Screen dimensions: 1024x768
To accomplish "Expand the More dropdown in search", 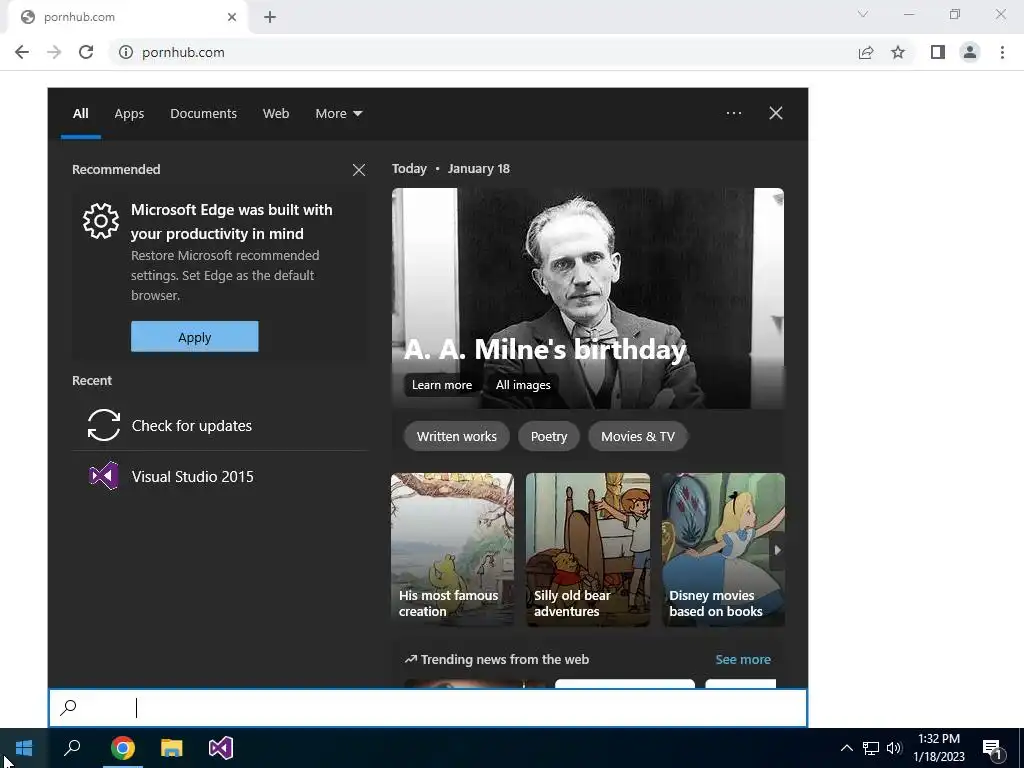I will pos(338,114).
